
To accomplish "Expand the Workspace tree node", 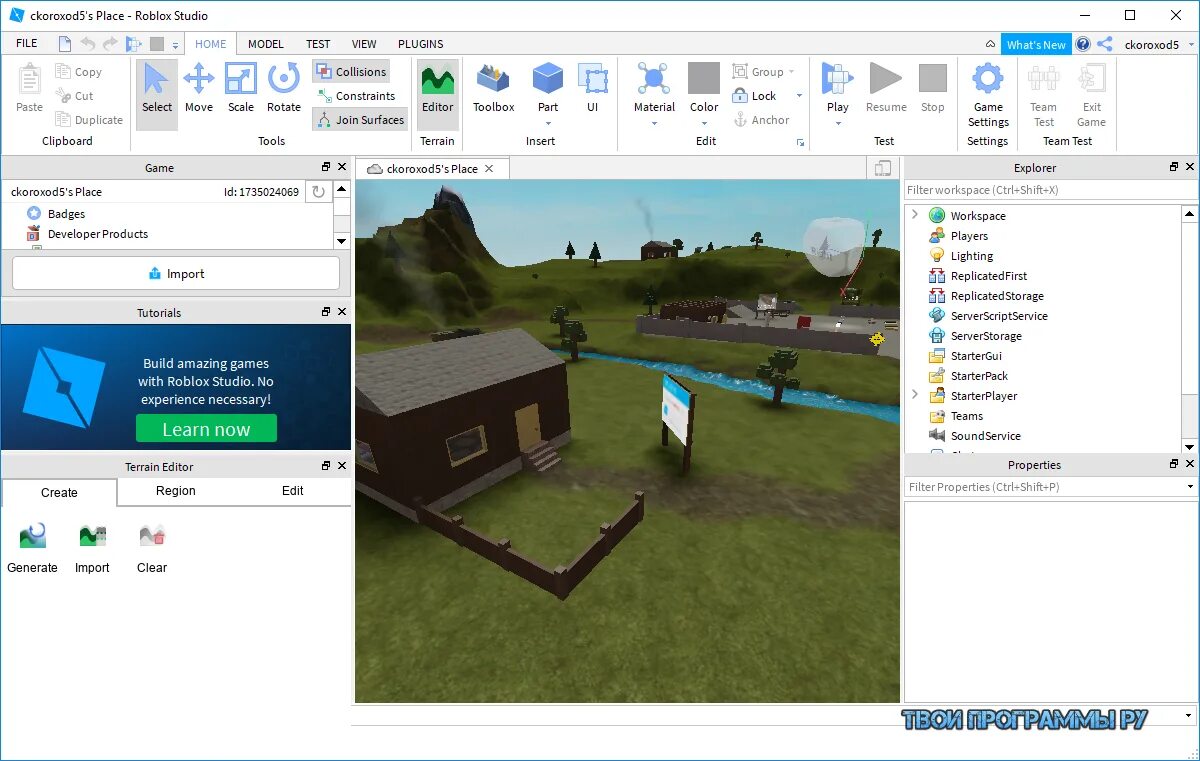I will [915, 215].
